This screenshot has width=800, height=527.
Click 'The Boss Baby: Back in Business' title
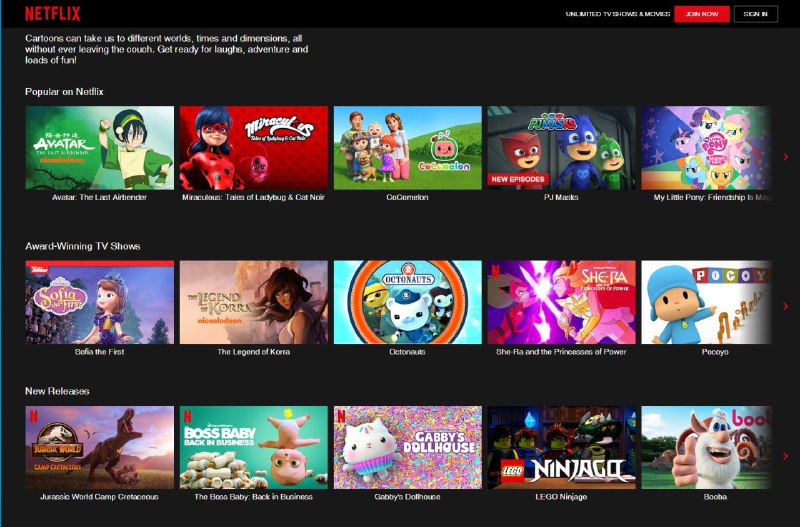254,496
